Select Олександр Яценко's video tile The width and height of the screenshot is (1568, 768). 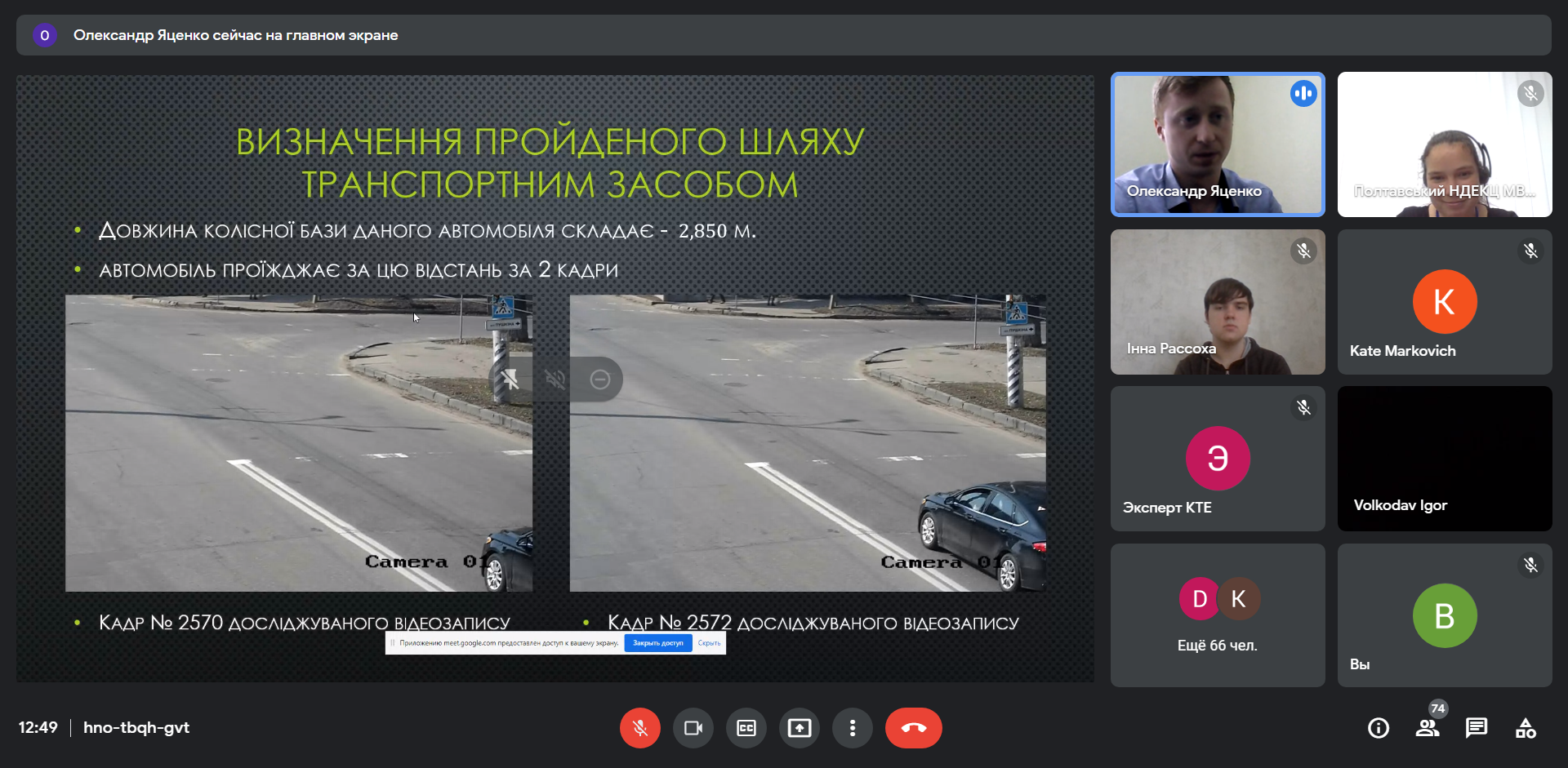point(1217,144)
